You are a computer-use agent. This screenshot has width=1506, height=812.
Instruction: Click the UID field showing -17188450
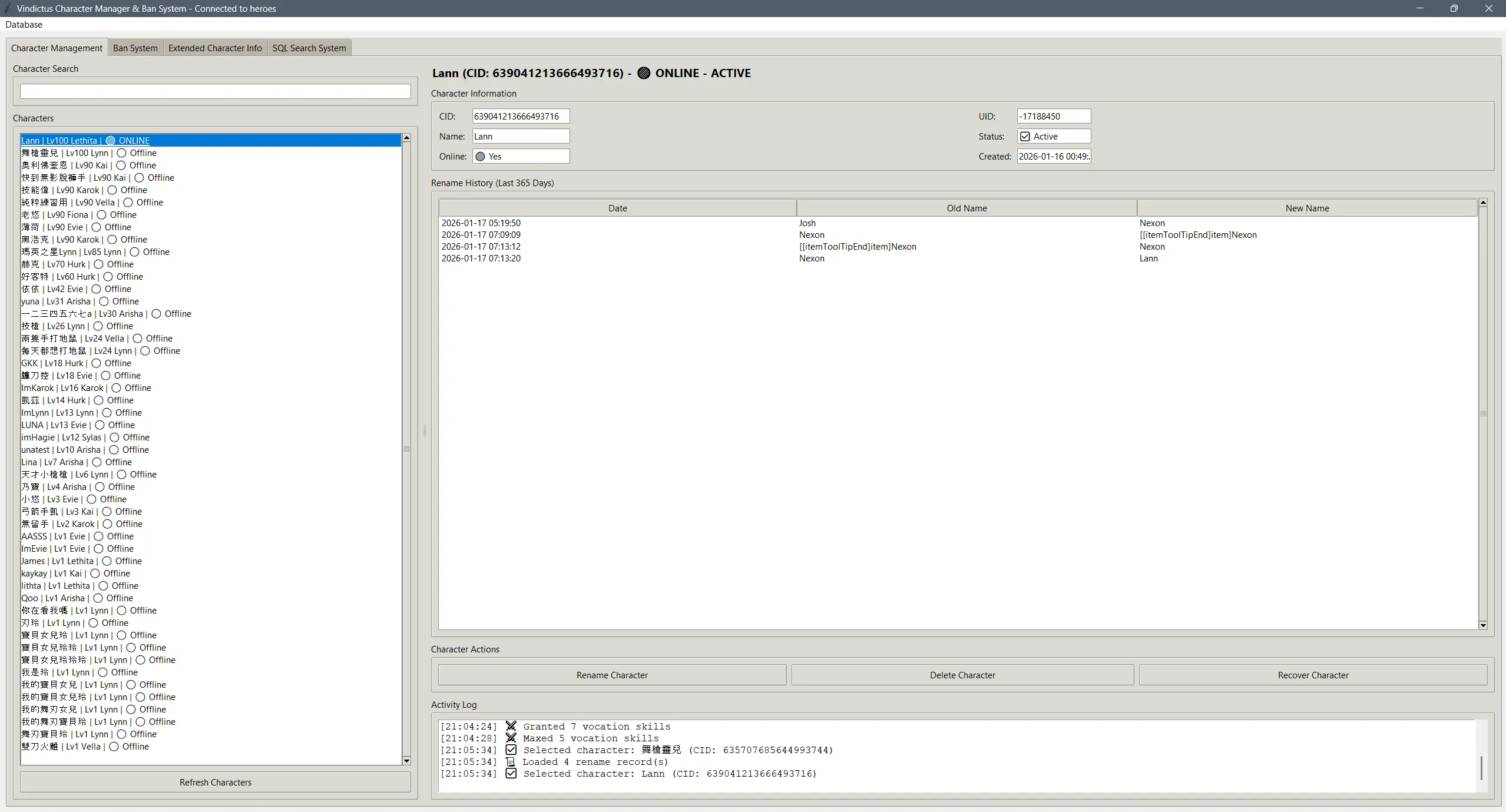click(1054, 117)
